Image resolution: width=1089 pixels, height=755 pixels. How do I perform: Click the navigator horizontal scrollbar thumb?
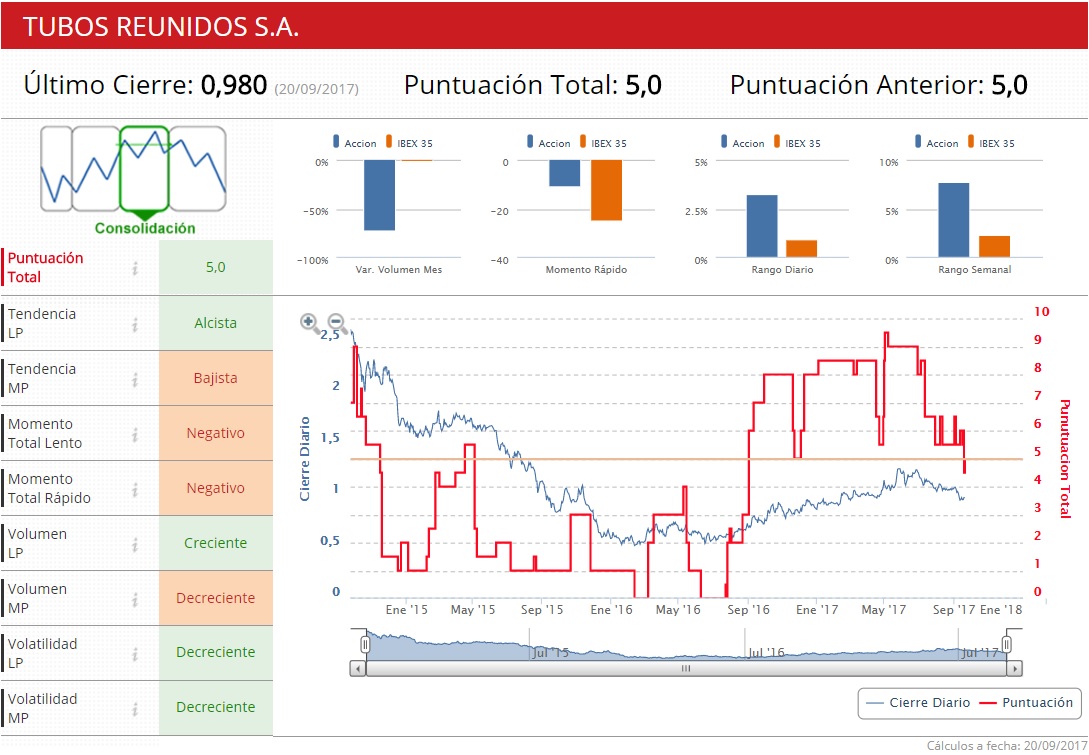pos(685,669)
